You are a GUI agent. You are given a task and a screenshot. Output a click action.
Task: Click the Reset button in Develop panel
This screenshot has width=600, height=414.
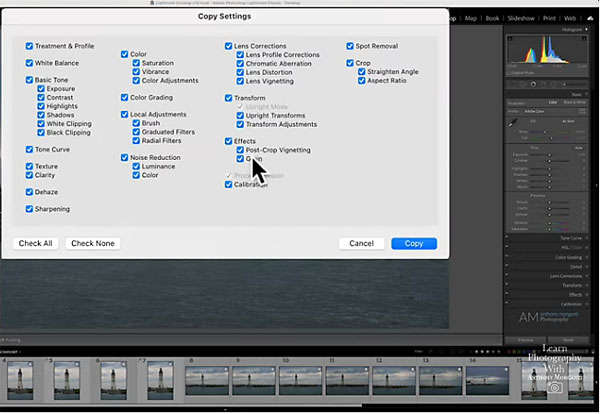pyautogui.click(x=568, y=340)
